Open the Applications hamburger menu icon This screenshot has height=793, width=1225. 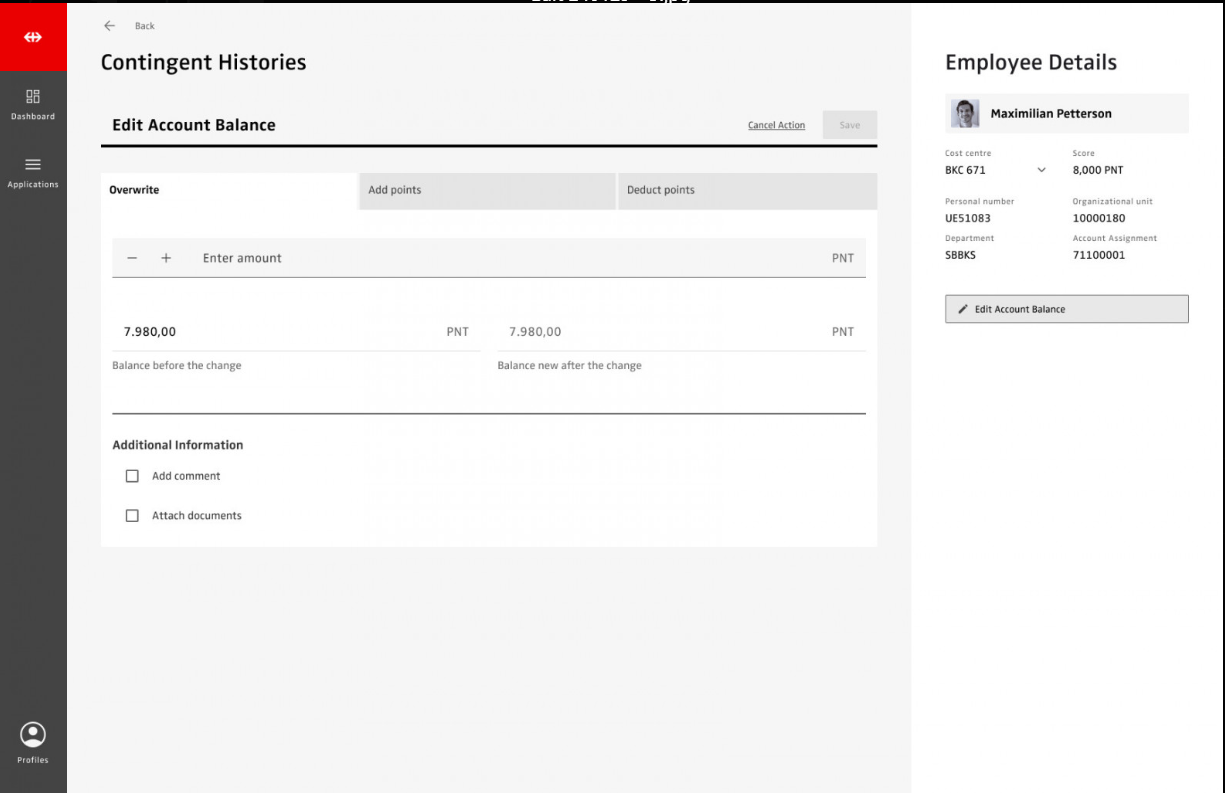pos(33,165)
